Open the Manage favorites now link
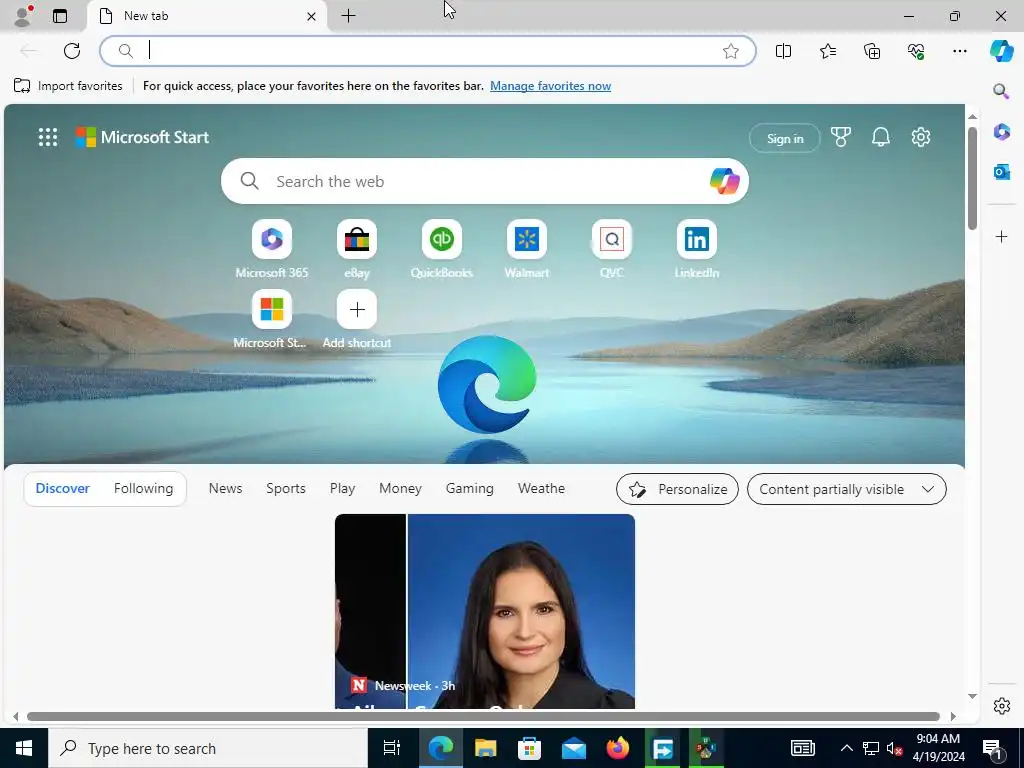Viewport: 1024px width, 768px height. tap(551, 86)
